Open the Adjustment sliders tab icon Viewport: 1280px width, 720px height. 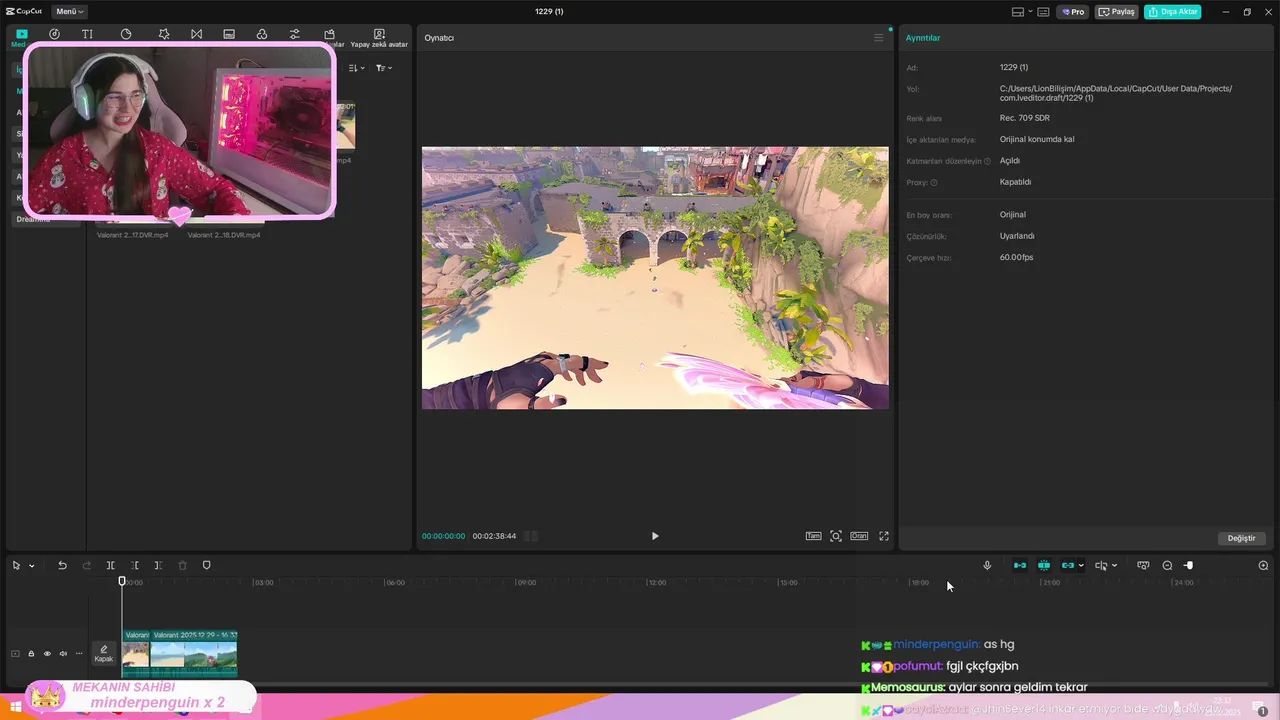tap(294, 34)
